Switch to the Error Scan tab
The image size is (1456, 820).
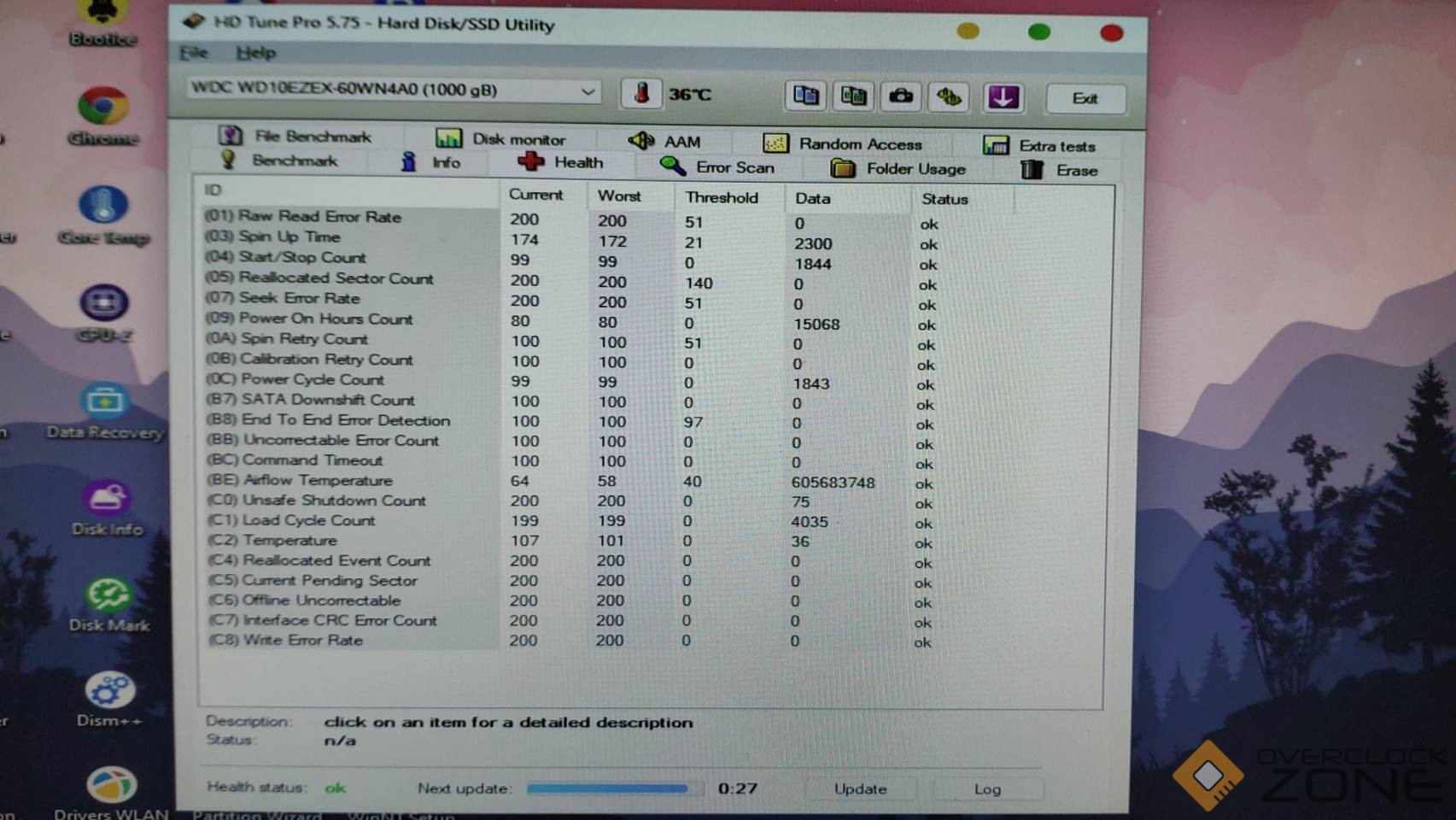(x=717, y=167)
